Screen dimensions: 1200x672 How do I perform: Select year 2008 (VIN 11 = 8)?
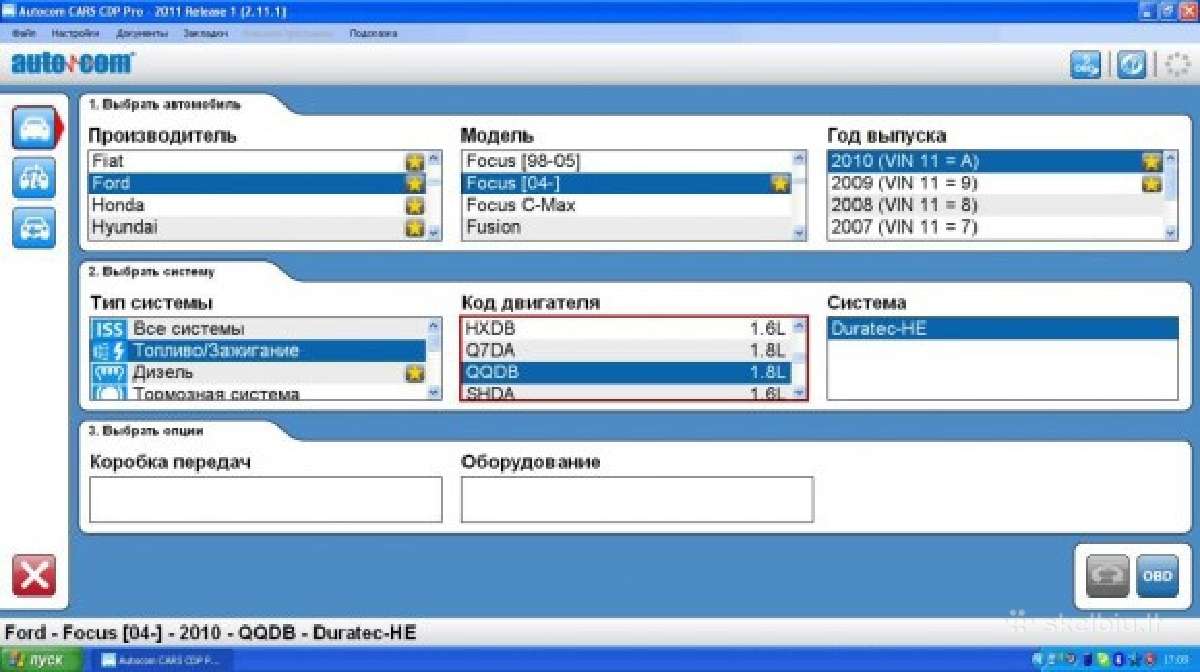pos(996,205)
